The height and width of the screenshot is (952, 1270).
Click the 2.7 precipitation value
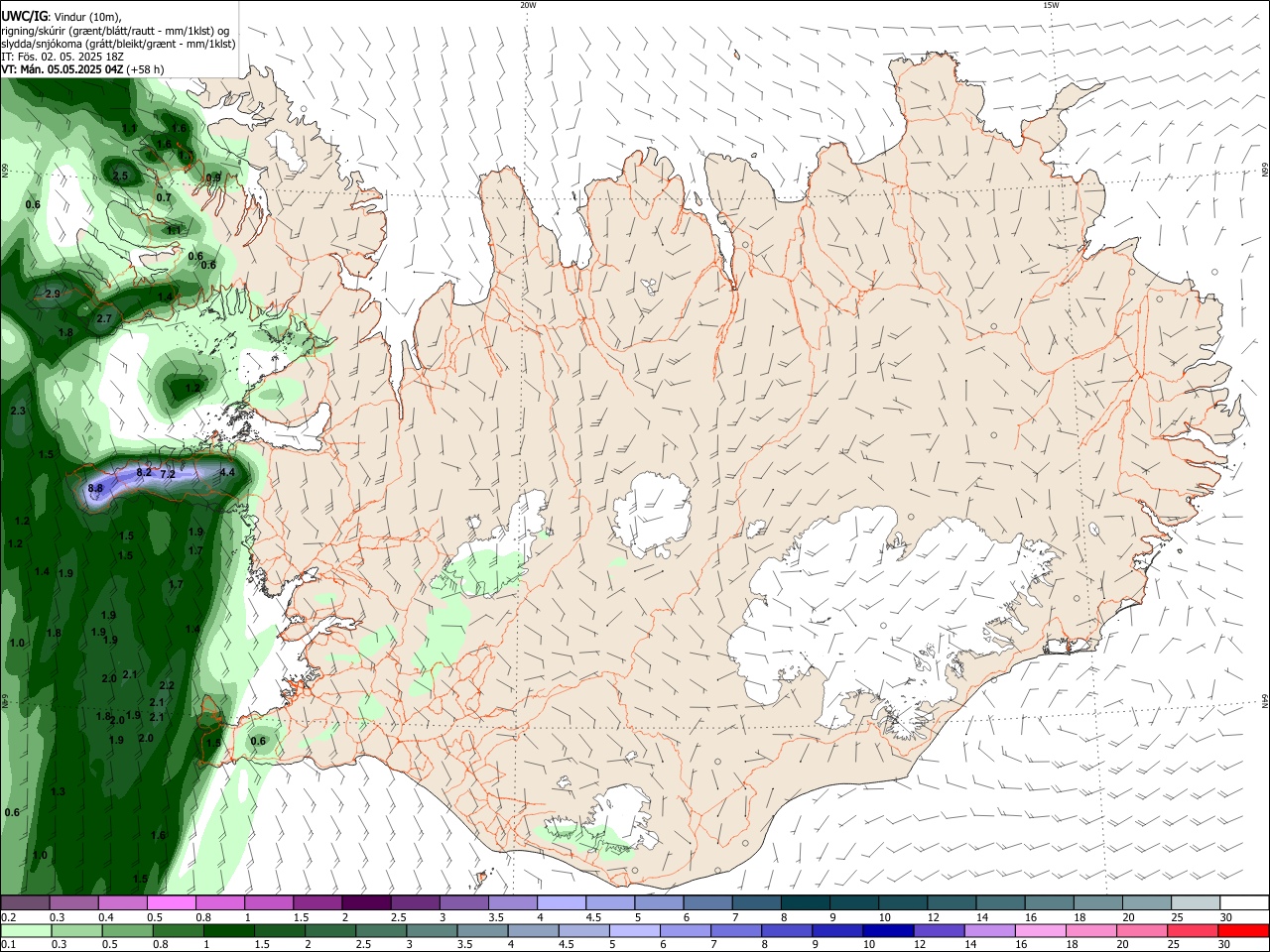click(x=104, y=319)
